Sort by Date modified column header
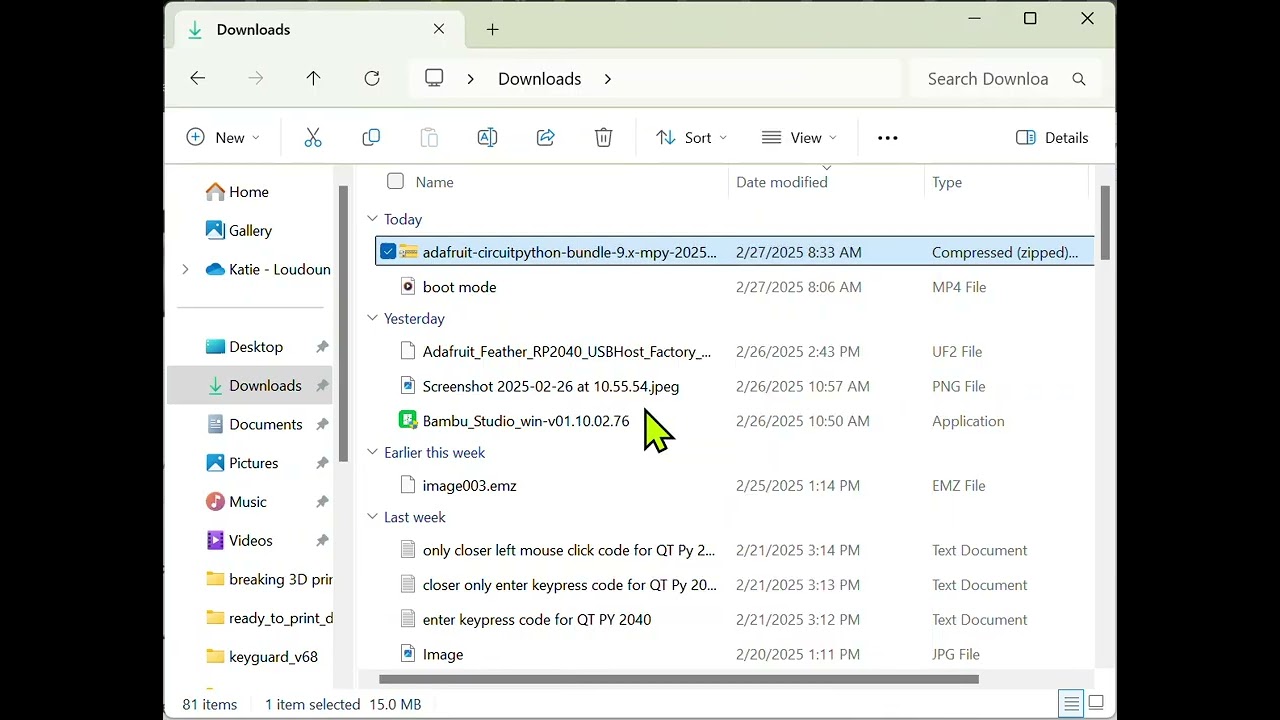This screenshot has height=720, width=1280. (782, 182)
